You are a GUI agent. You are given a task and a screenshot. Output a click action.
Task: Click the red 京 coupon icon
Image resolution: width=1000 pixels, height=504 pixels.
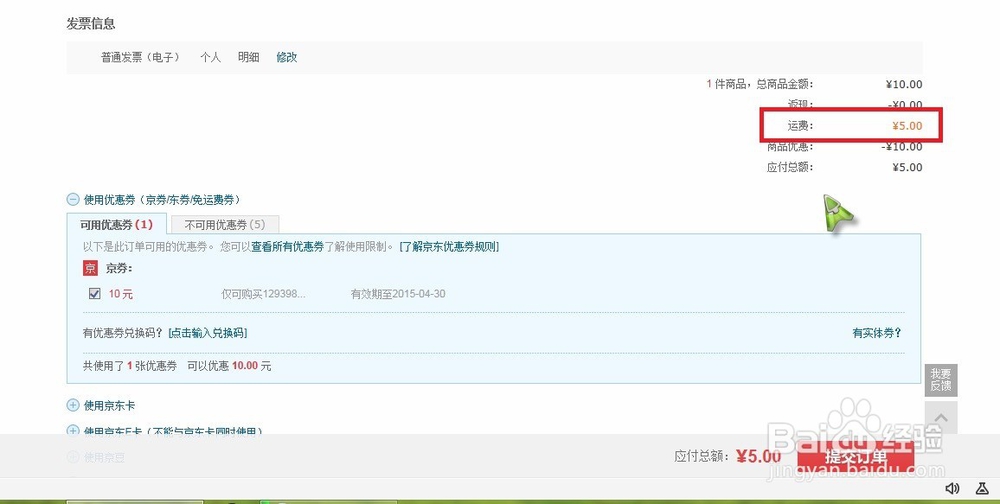[x=91, y=268]
